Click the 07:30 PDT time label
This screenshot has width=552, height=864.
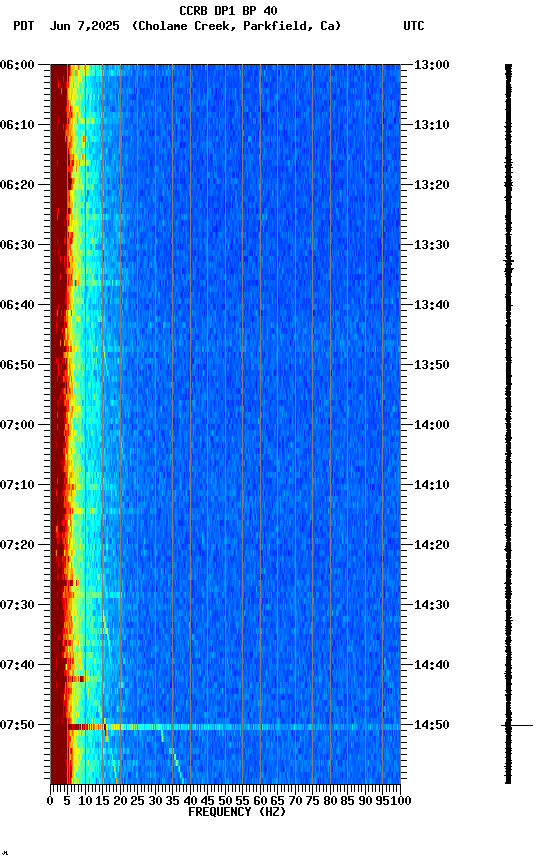[17, 605]
